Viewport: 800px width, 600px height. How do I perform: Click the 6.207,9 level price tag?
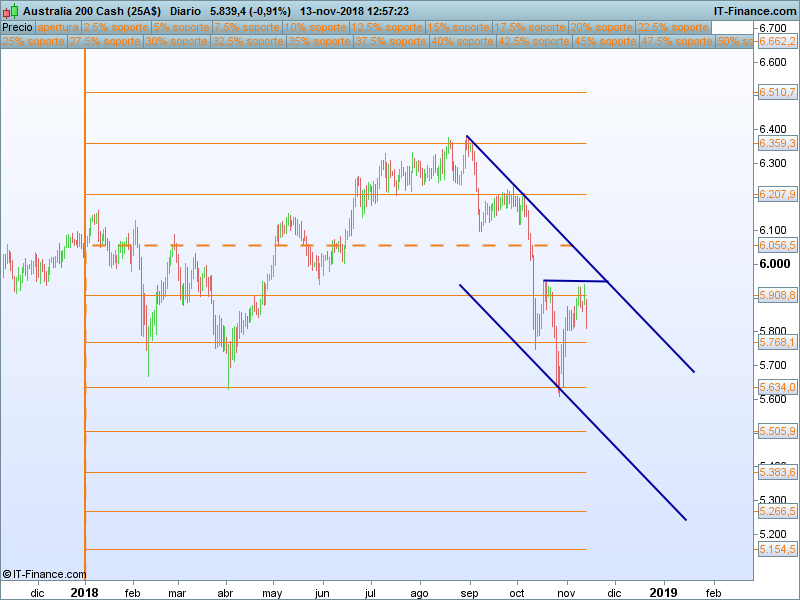tap(777, 194)
